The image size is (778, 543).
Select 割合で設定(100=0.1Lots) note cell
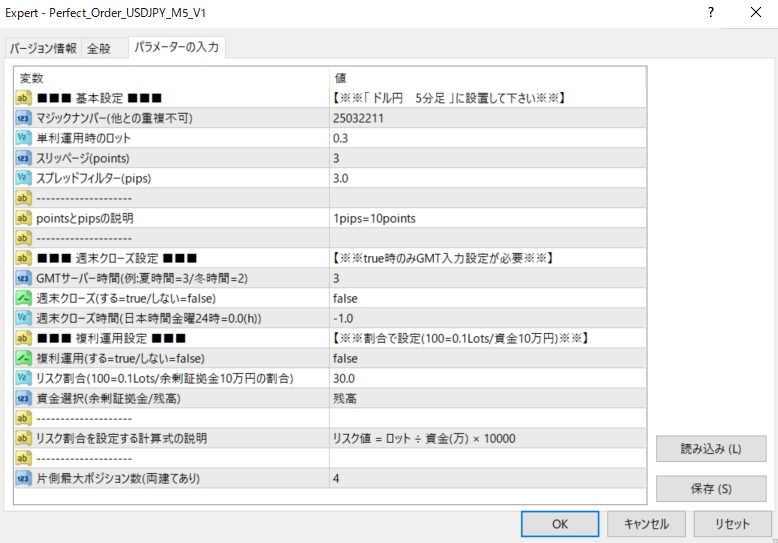click(x=488, y=338)
